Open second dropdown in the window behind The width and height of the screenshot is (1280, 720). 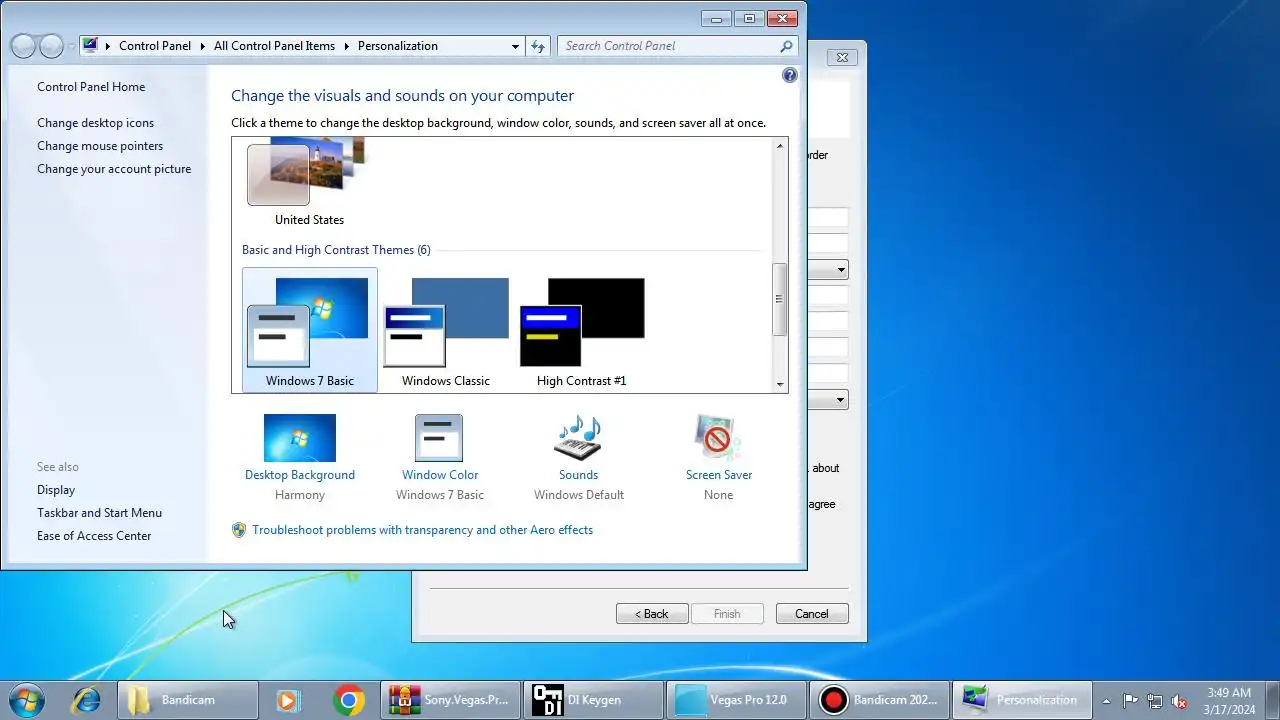(841, 400)
